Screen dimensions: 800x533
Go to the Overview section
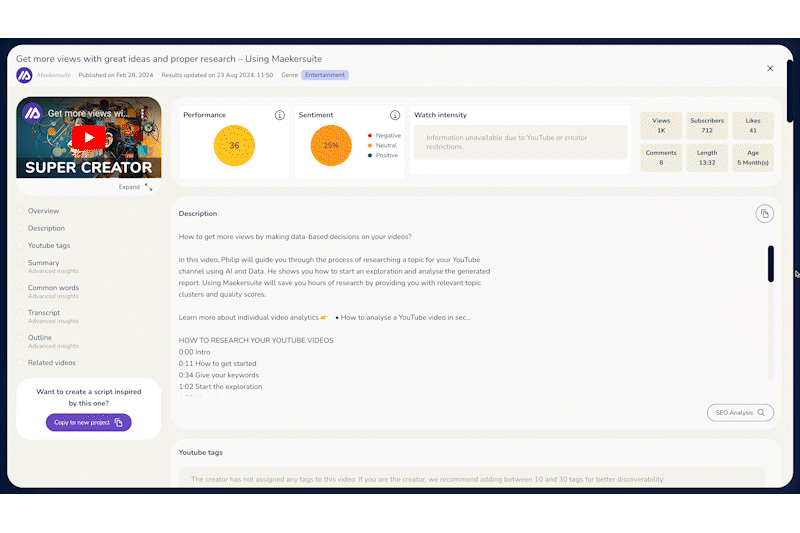(43, 211)
